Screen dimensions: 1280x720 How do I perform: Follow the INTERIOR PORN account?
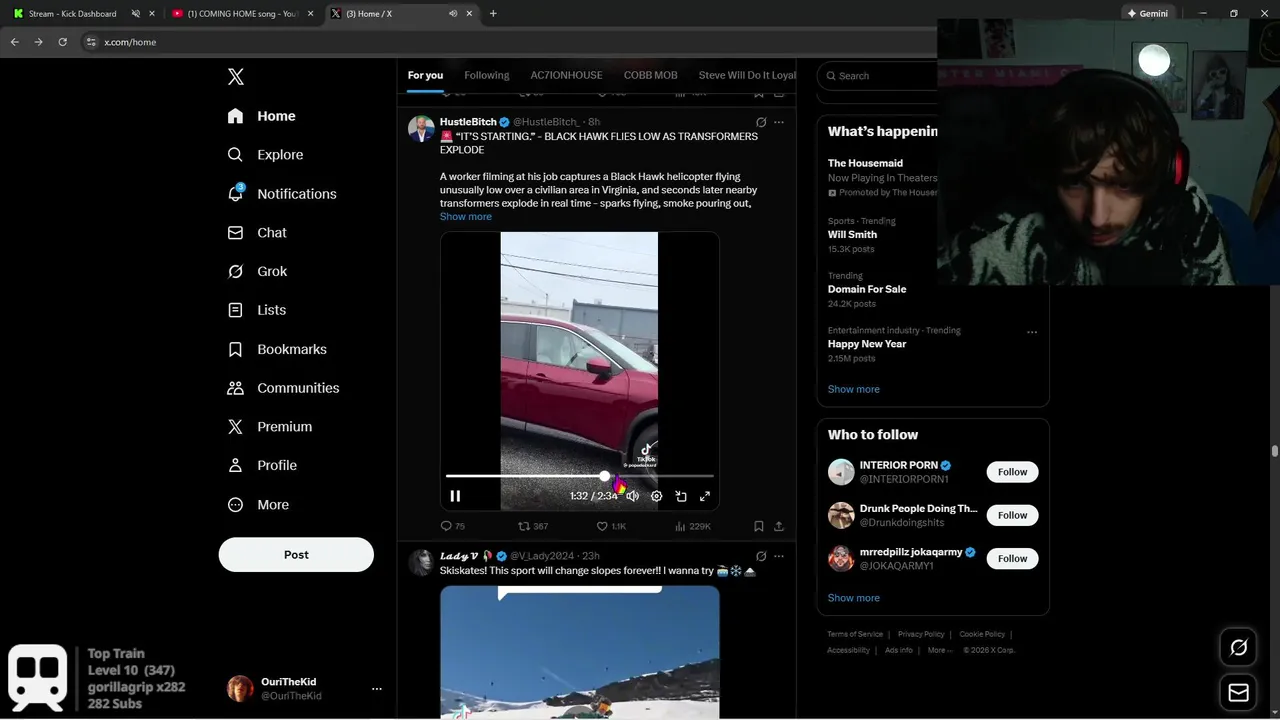coord(1012,472)
